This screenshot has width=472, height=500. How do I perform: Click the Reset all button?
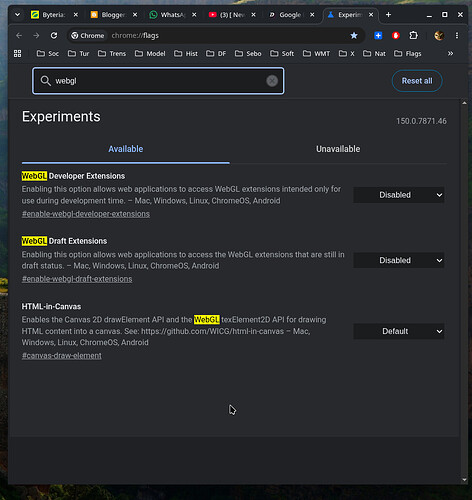pyautogui.click(x=417, y=81)
